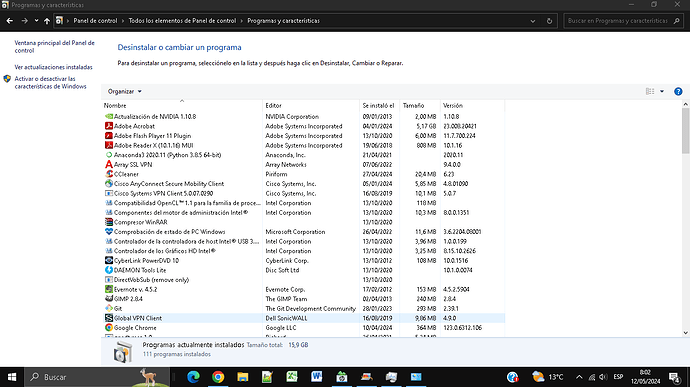Expand the address bar history dropdown

(533, 21)
